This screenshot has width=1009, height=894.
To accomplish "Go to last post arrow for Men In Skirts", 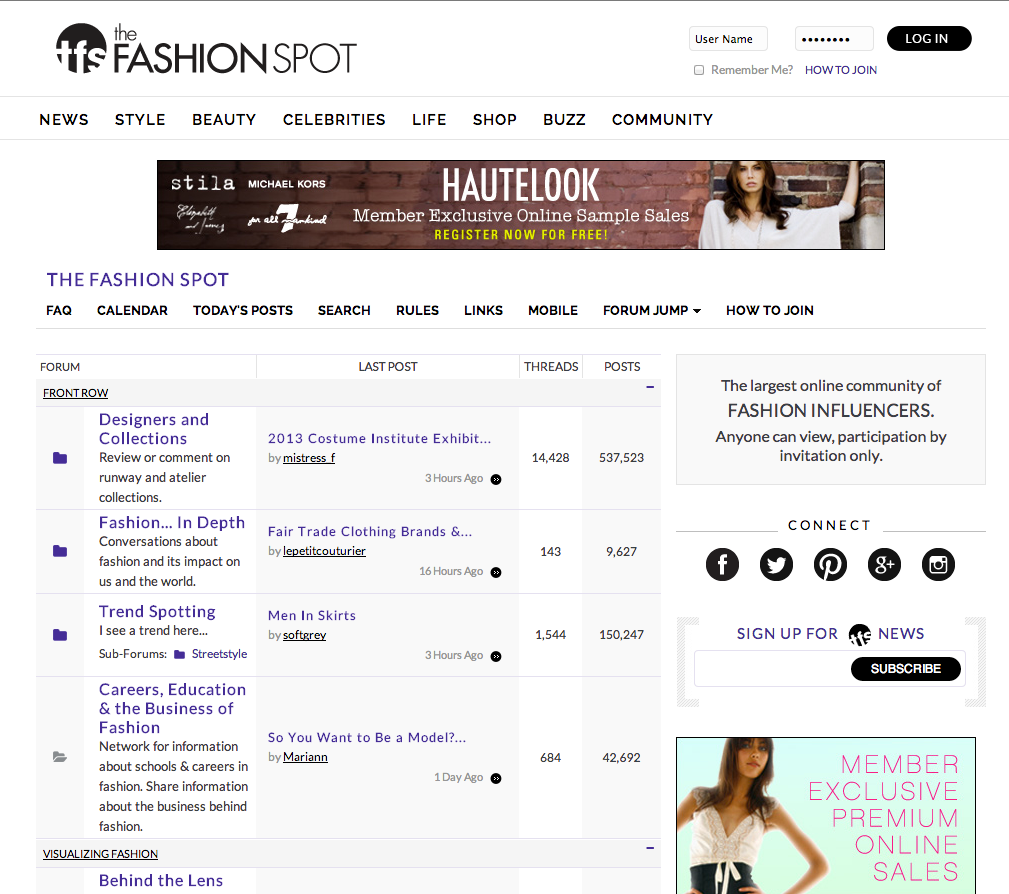I will pyautogui.click(x=496, y=657).
